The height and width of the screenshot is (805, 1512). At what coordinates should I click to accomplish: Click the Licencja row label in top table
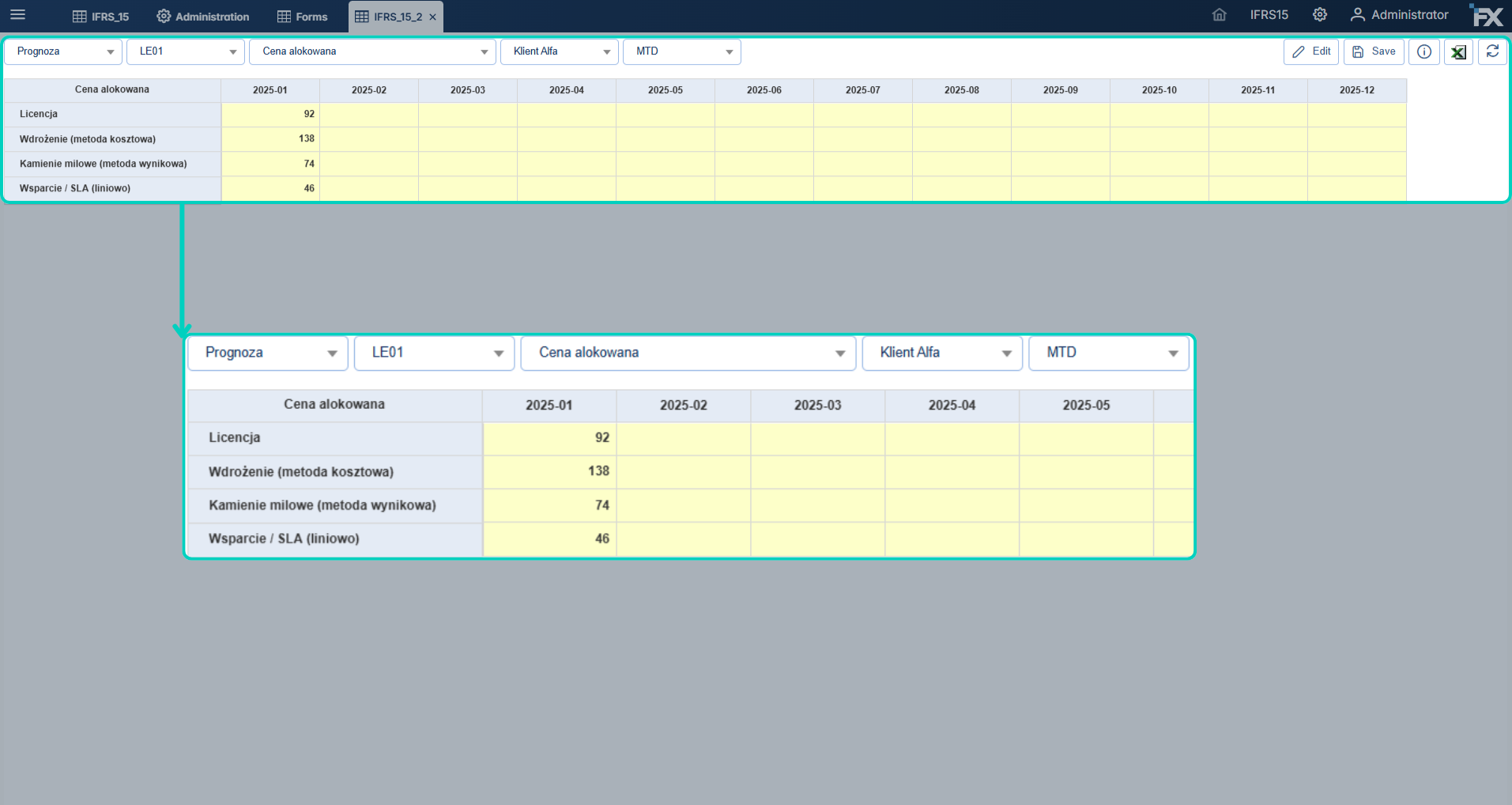(112, 115)
